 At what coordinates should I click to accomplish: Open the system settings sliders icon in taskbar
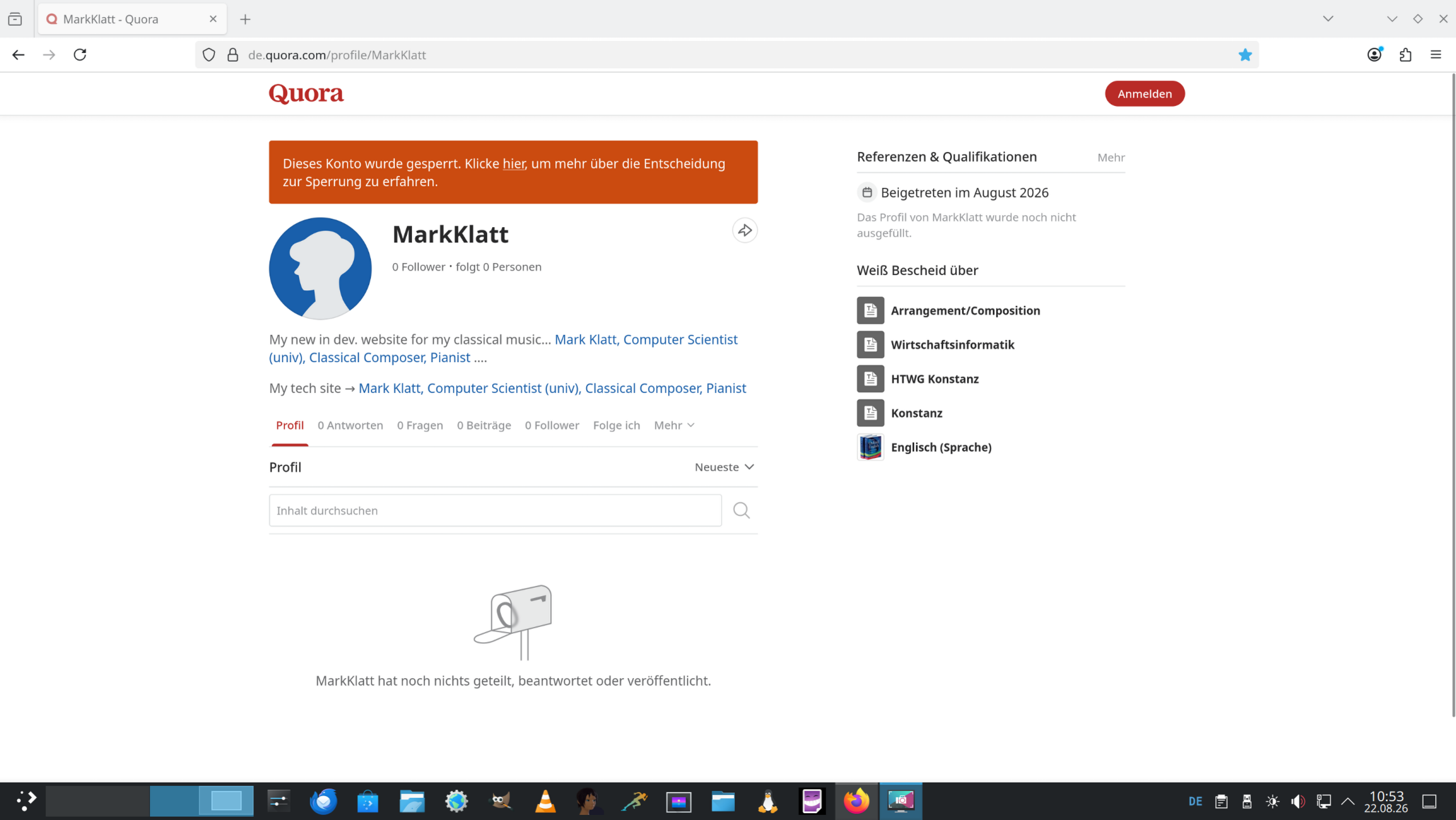pyautogui.click(x=279, y=801)
